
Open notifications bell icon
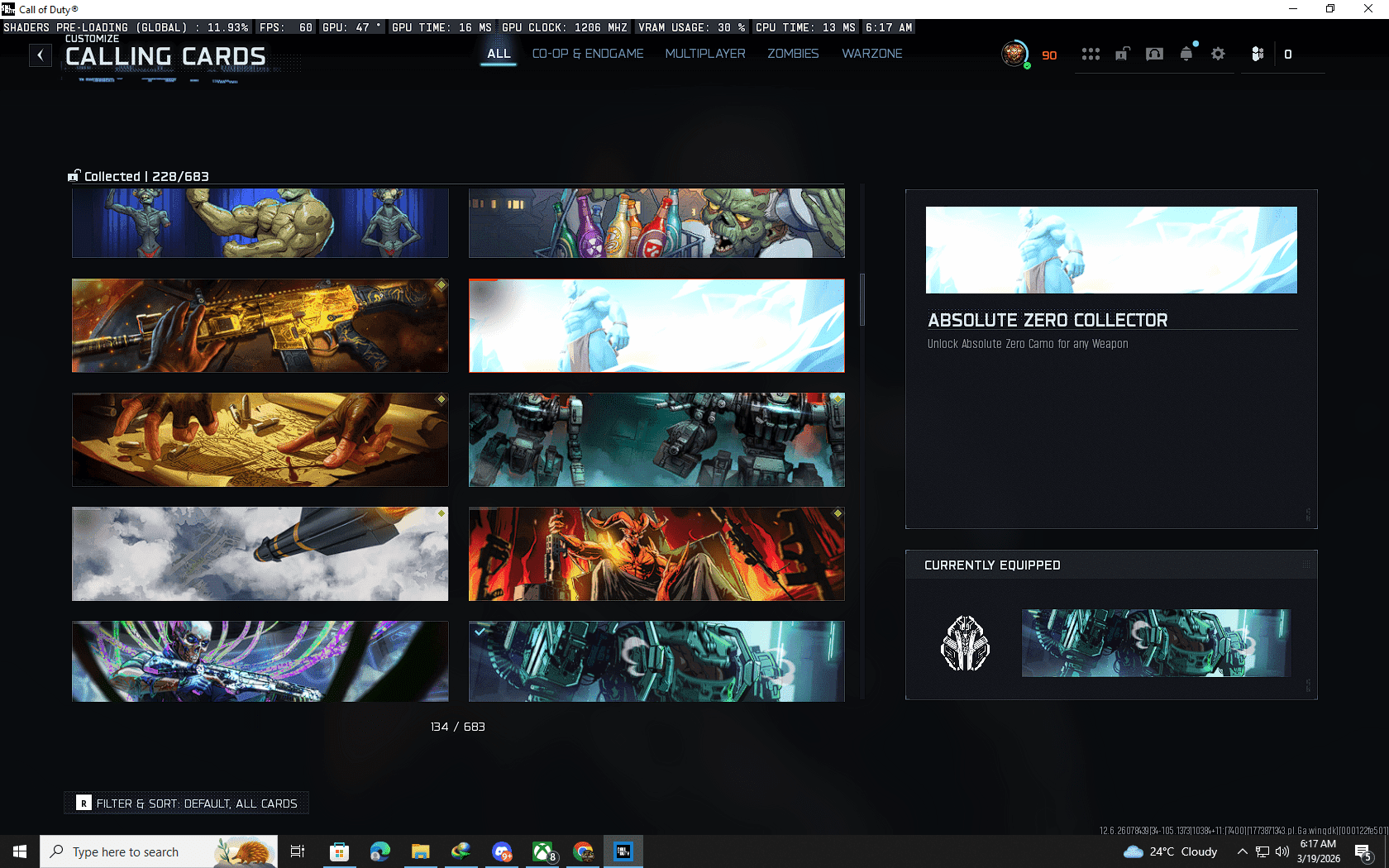coord(1186,55)
